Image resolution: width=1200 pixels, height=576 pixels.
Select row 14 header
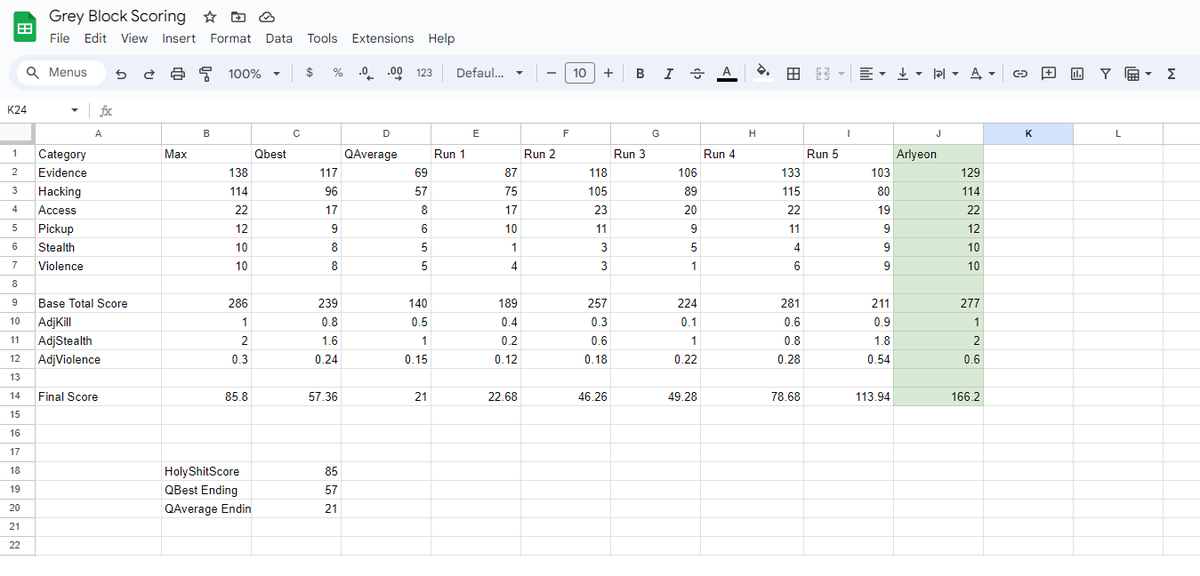point(16,397)
